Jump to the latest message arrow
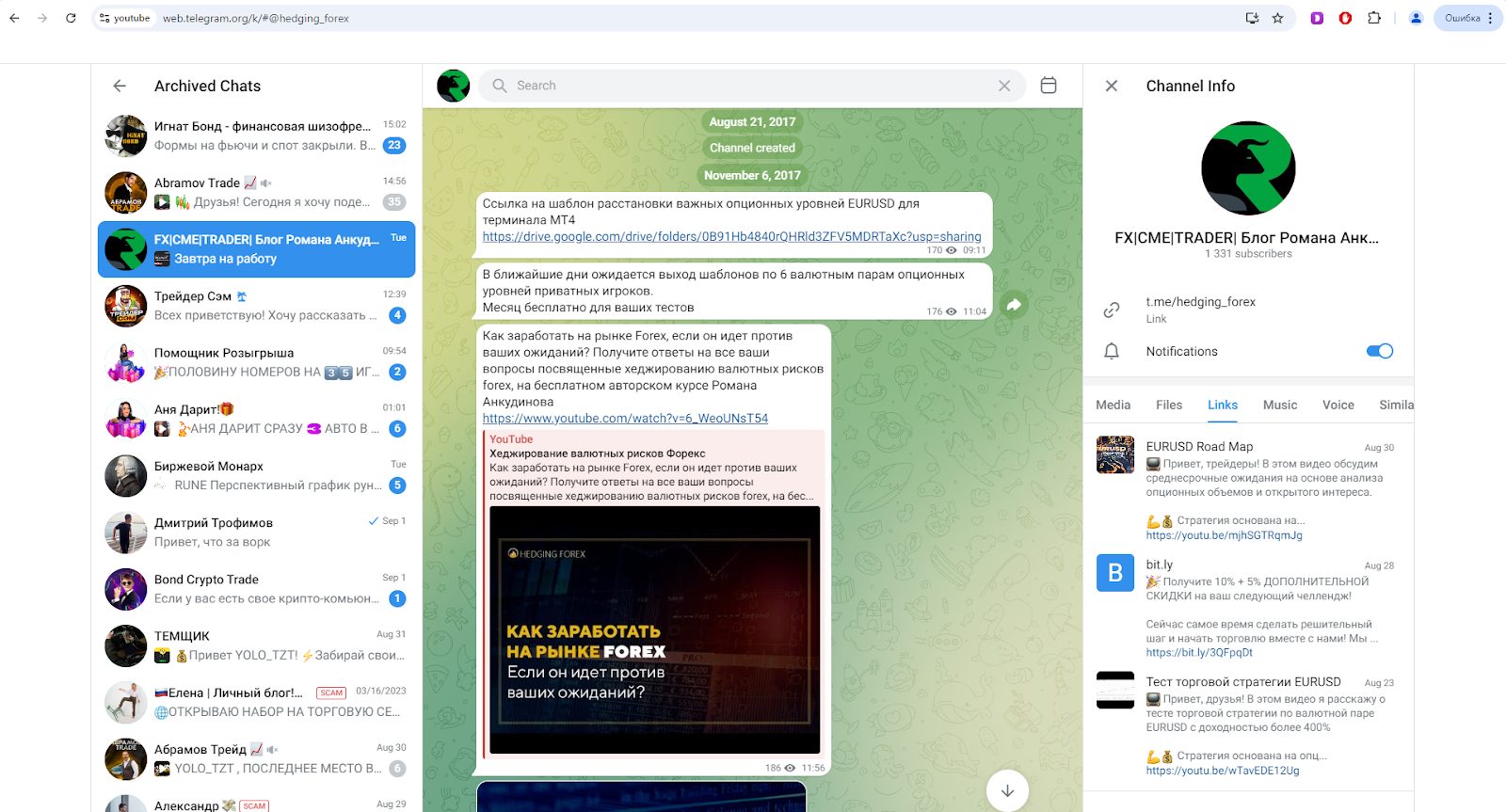This screenshot has width=1506, height=812. tap(1007, 790)
